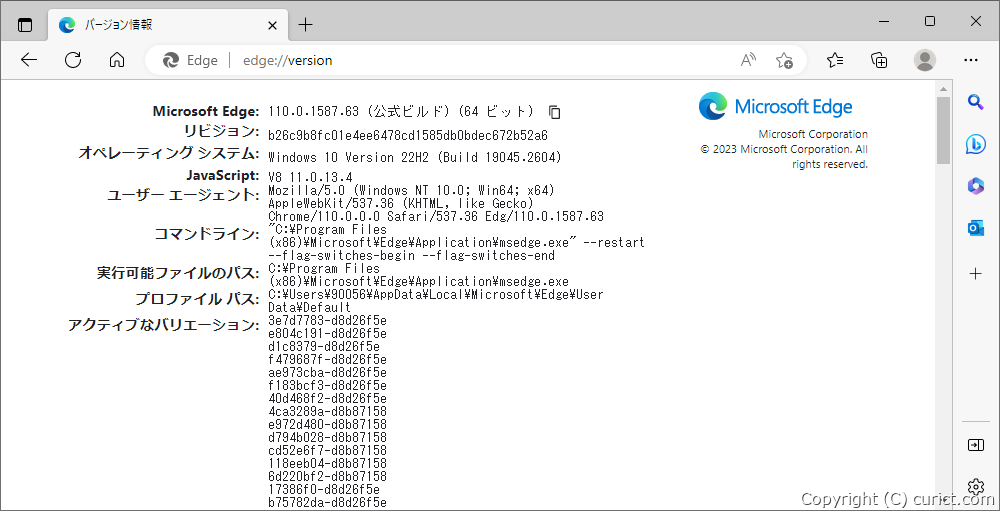Open Bing chat sidebar icon
The width and height of the screenshot is (1000, 511).
point(975,144)
